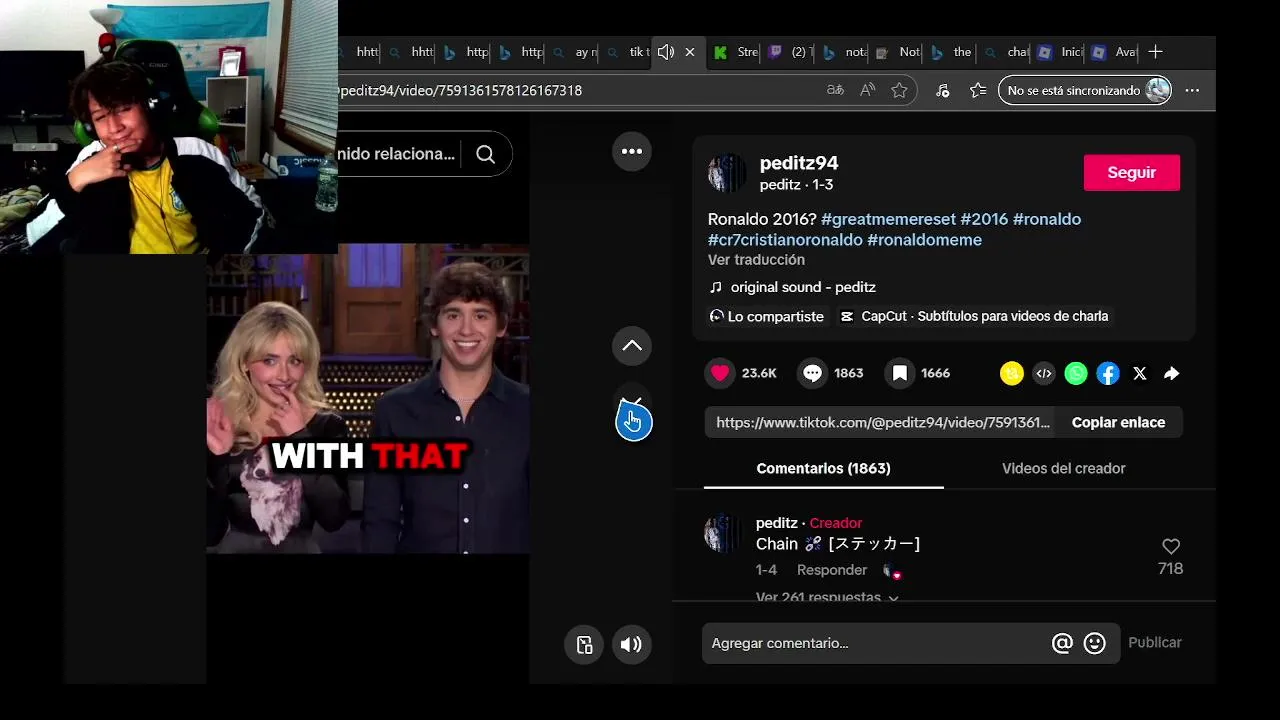Reply to peditz comment via Responder
Image resolution: width=1280 pixels, height=720 pixels.
(x=832, y=570)
